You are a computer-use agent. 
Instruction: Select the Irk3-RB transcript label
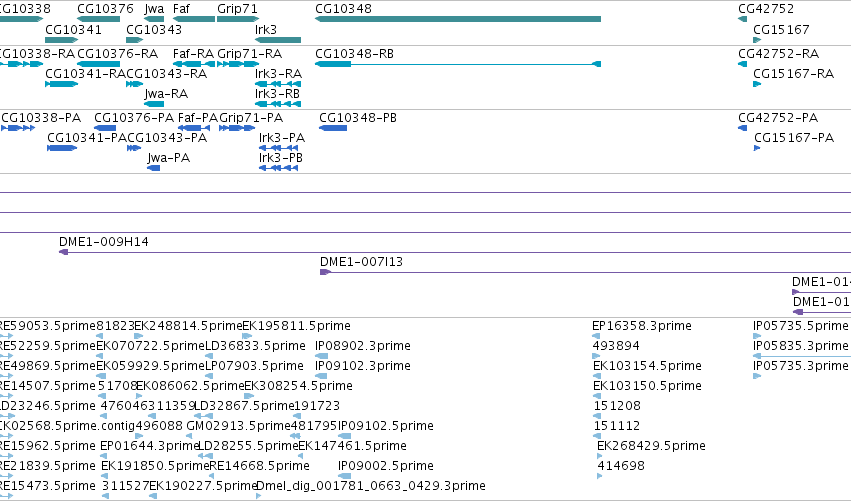point(277,94)
